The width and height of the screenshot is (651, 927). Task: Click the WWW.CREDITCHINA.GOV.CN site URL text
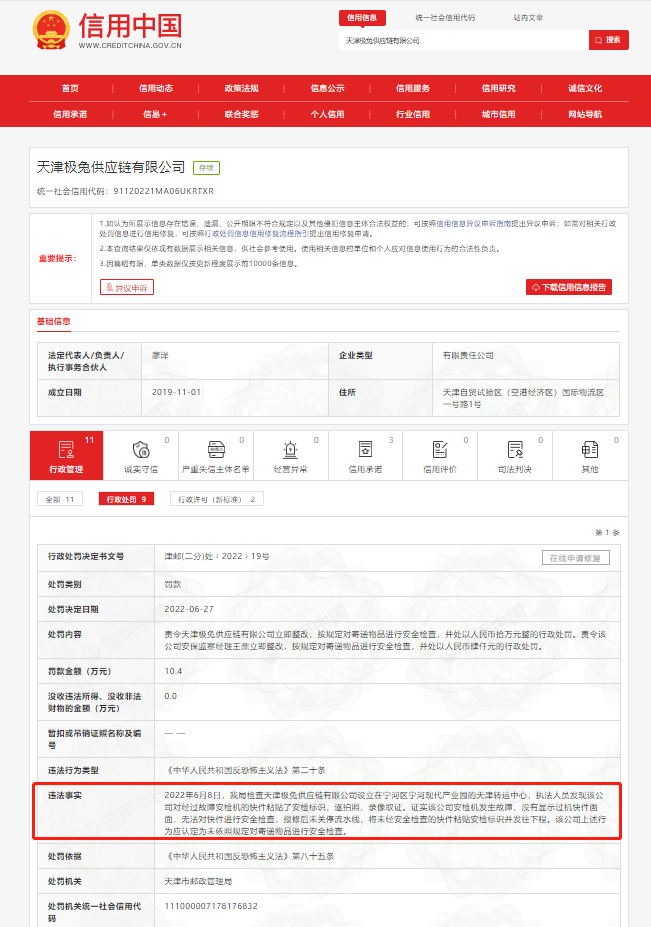130,46
